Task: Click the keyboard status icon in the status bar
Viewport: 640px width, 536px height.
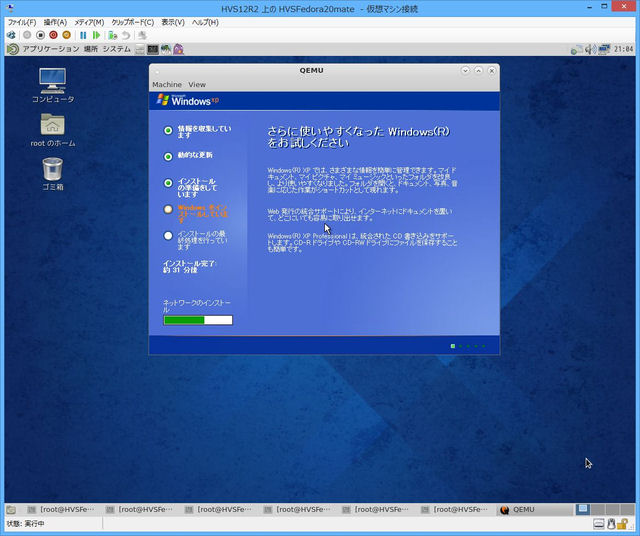Action: click(x=599, y=524)
